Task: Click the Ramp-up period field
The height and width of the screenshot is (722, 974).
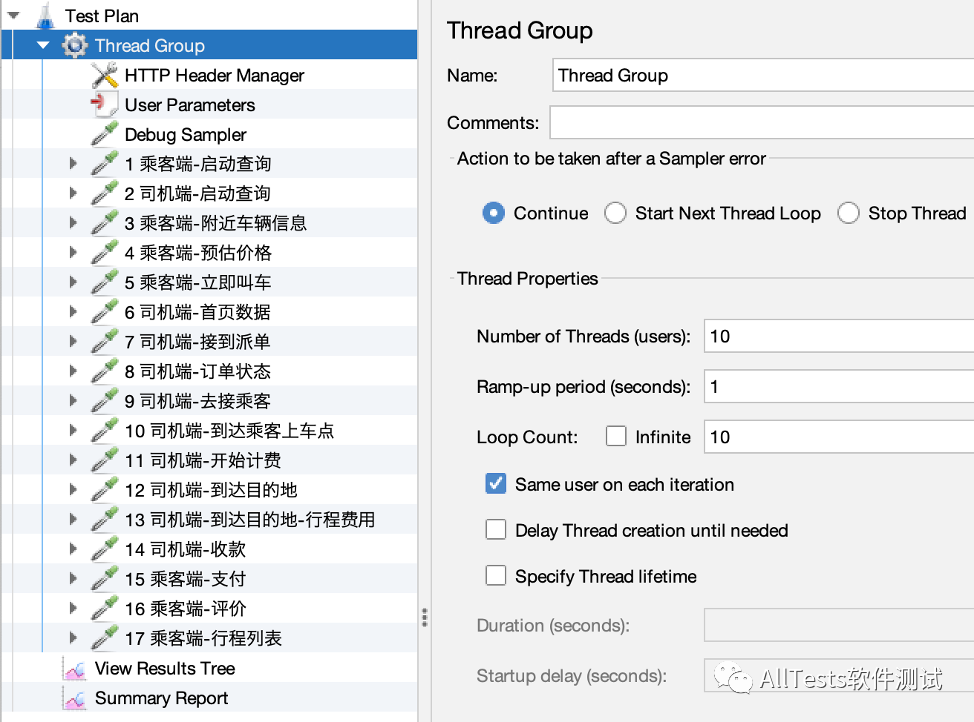Action: [839, 386]
